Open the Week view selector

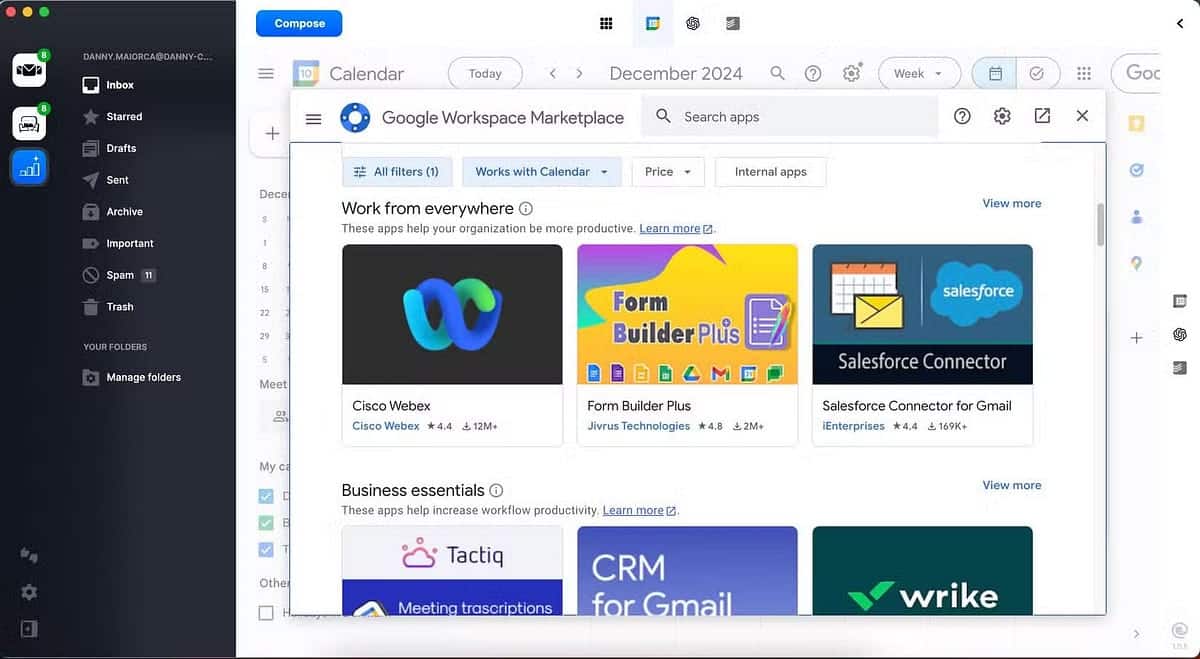(918, 72)
